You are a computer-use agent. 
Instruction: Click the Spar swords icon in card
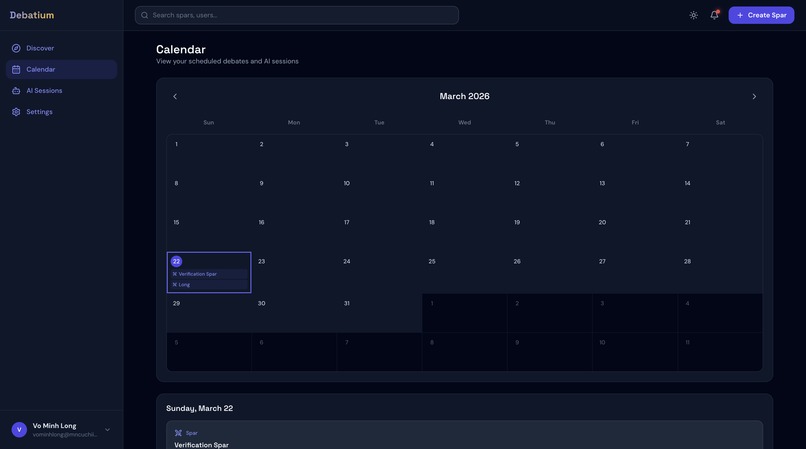tap(178, 433)
